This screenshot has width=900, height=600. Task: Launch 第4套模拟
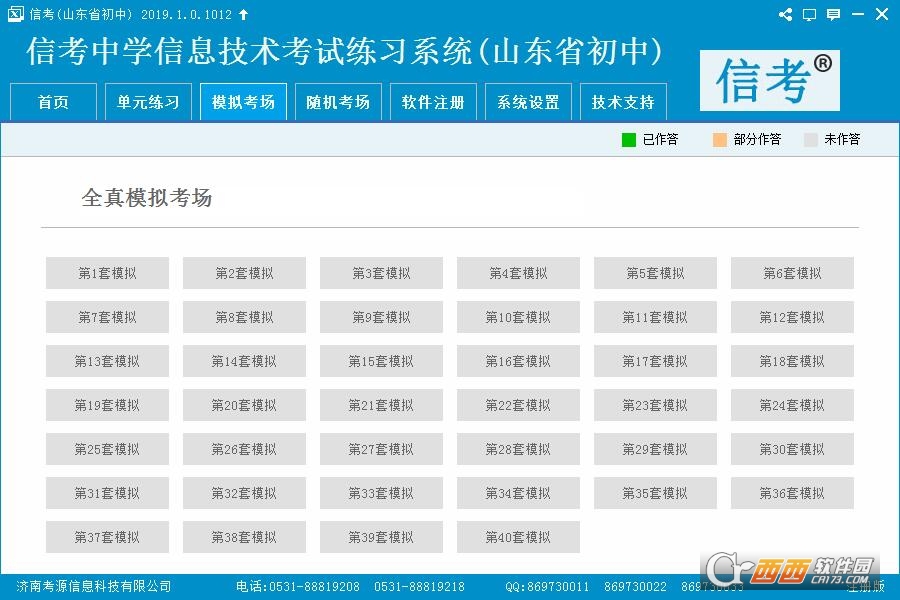518,273
